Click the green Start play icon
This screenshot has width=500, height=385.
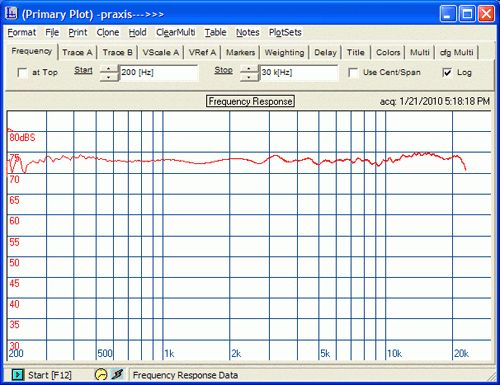pos(18,375)
